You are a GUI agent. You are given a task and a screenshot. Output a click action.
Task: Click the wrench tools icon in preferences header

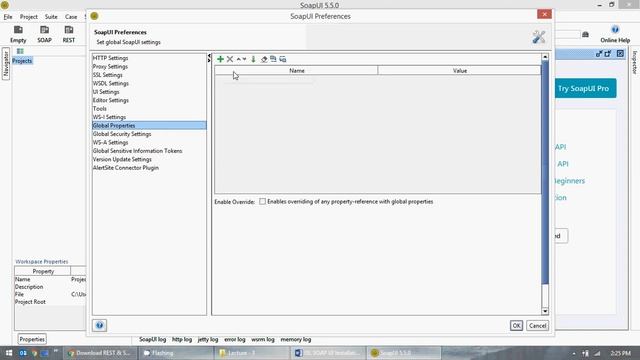click(x=539, y=37)
